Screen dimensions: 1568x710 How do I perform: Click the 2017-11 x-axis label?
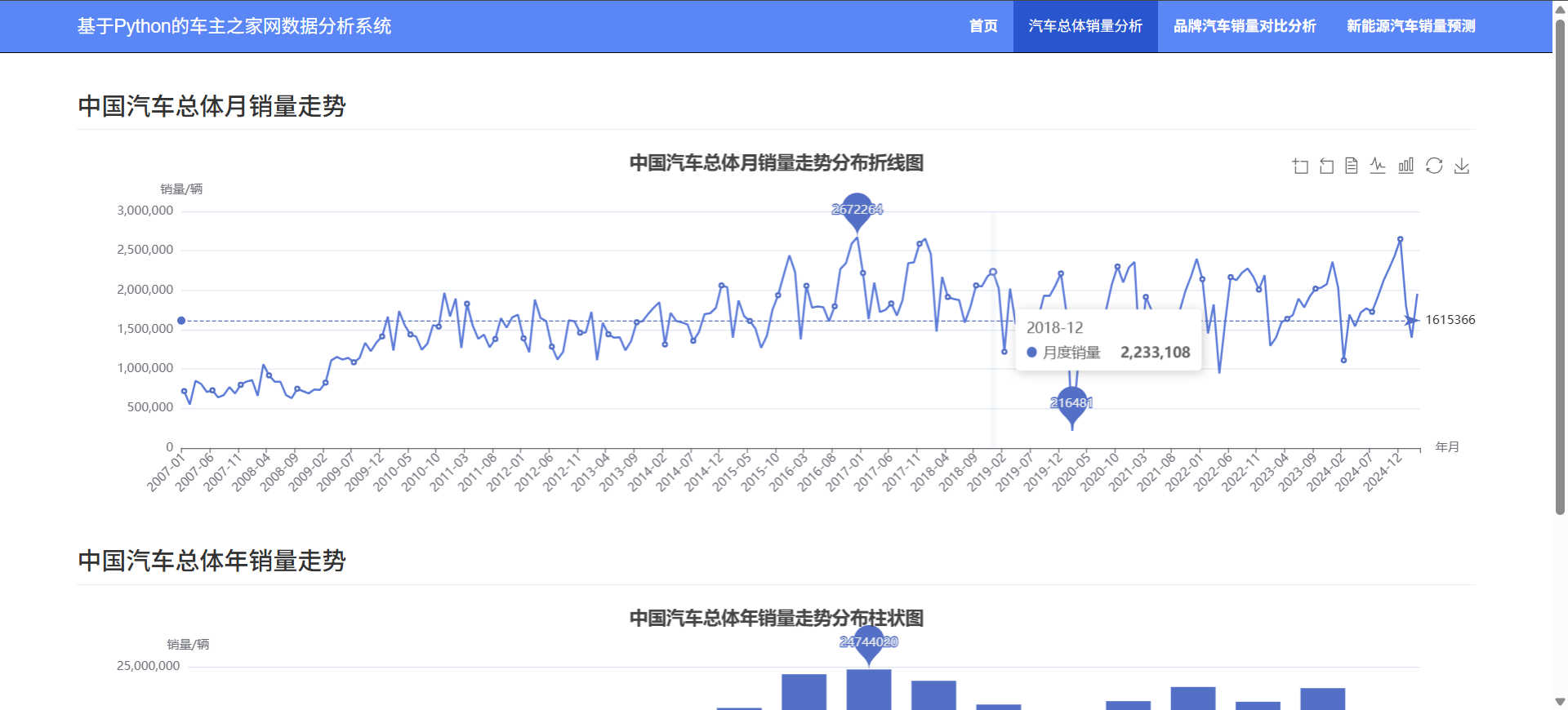click(902, 473)
